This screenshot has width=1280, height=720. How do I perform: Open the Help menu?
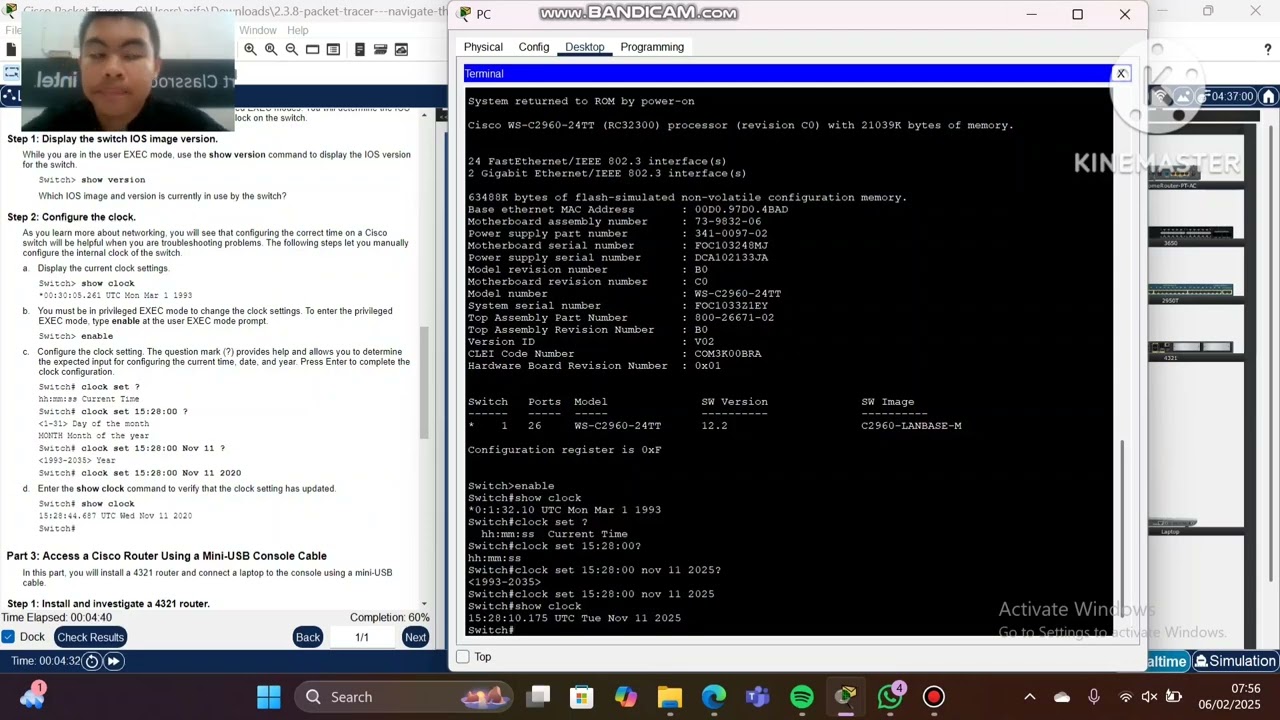[298, 30]
